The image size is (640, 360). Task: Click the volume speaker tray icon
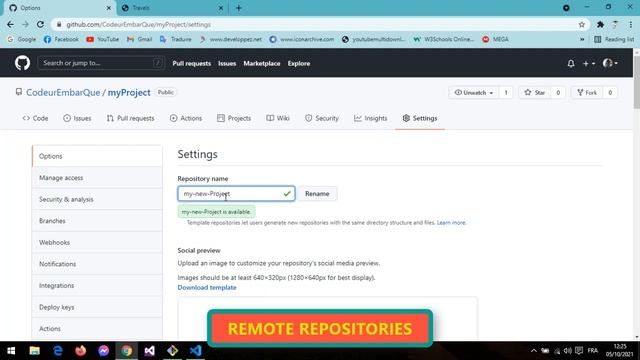pos(567,351)
